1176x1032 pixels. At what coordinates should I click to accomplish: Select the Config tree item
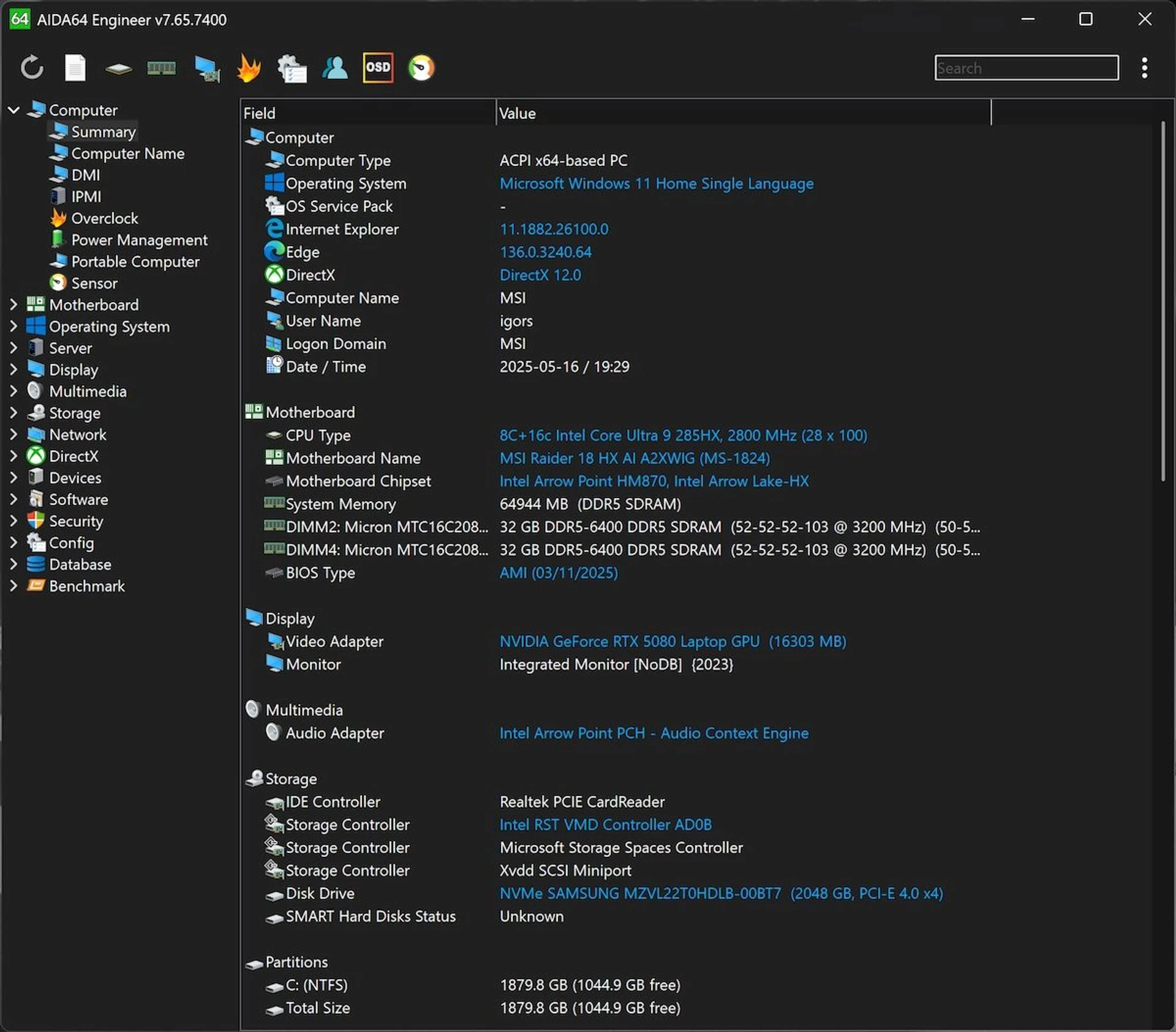pos(60,543)
